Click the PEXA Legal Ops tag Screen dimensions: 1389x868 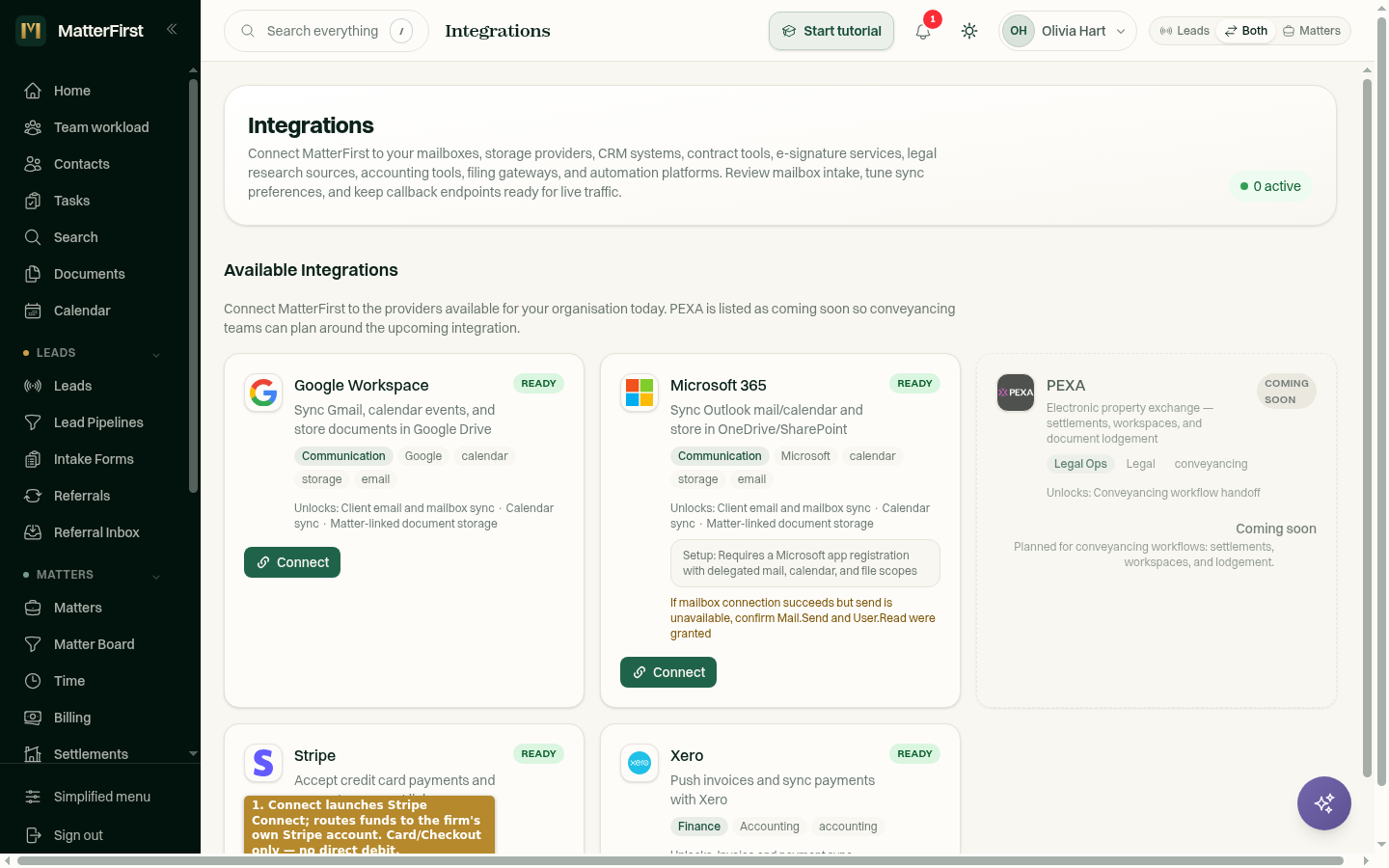[x=1080, y=464]
